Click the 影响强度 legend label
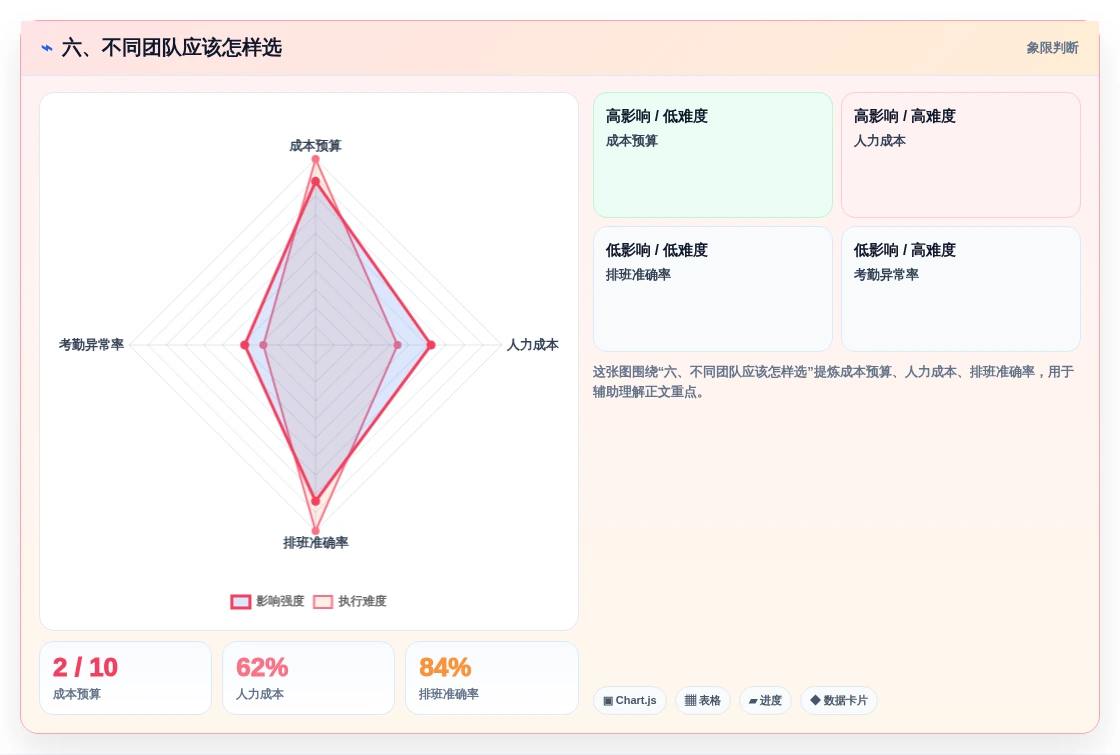The width and height of the screenshot is (1120, 755). click(280, 601)
